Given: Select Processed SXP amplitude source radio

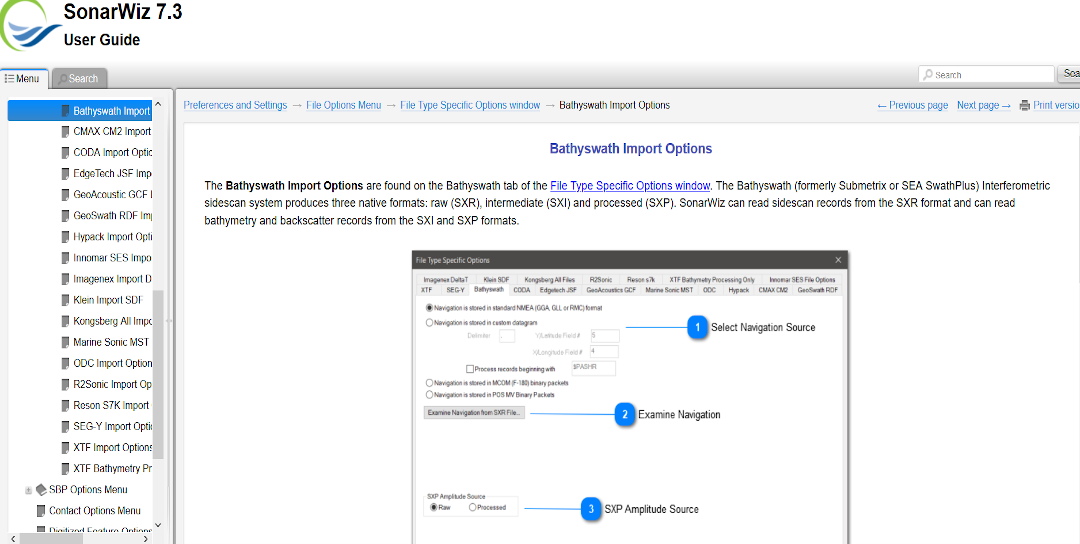Looking at the screenshot, I should (472, 508).
